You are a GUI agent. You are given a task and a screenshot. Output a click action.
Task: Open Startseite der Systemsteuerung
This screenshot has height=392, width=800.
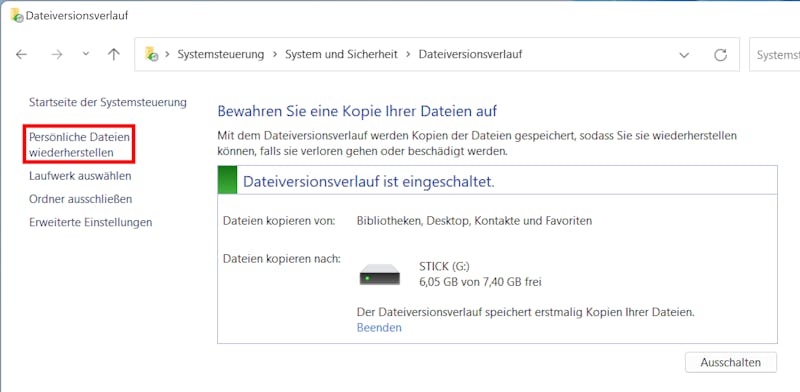(x=108, y=102)
